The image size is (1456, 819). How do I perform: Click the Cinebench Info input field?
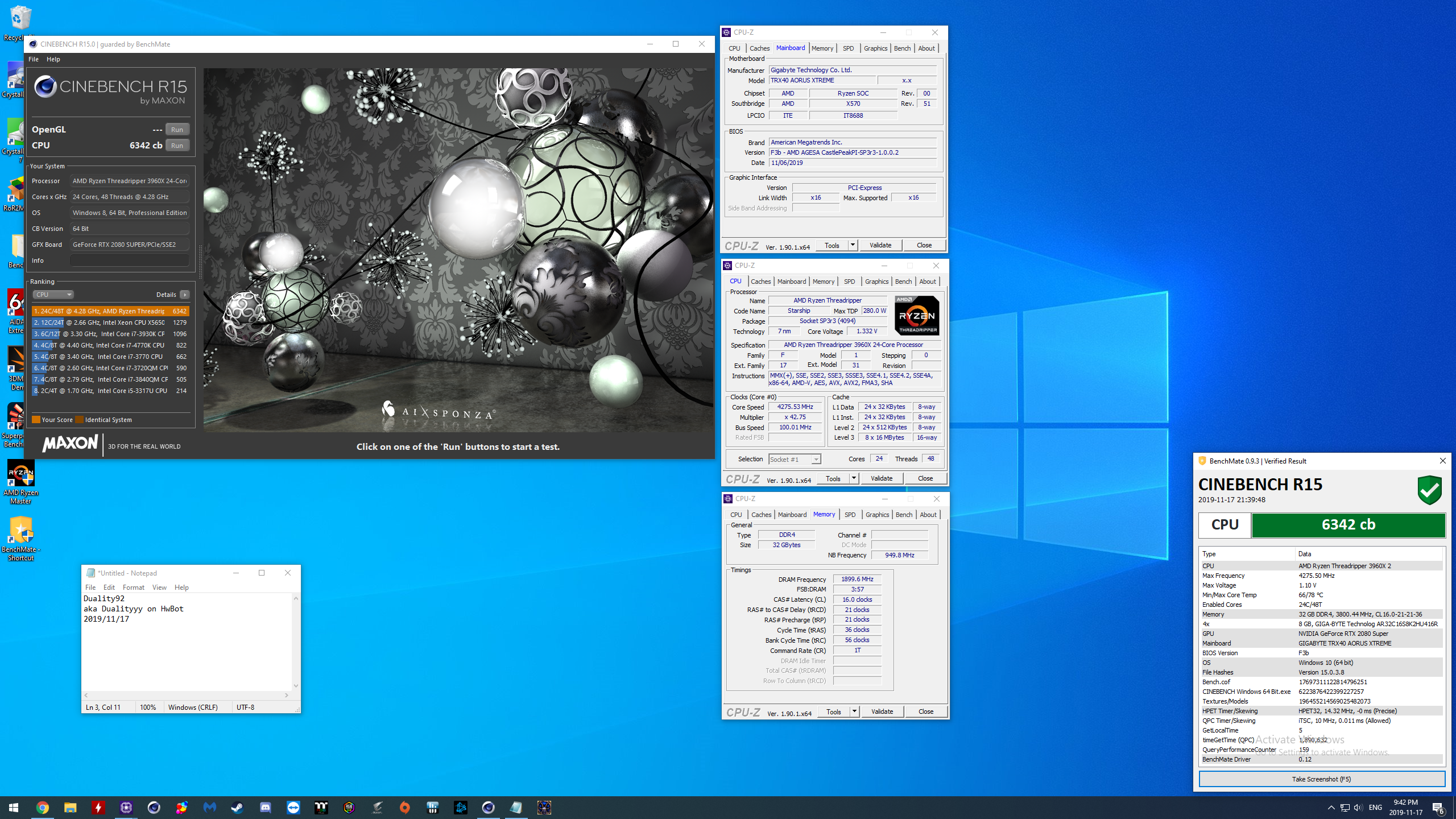pyautogui.click(x=130, y=260)
